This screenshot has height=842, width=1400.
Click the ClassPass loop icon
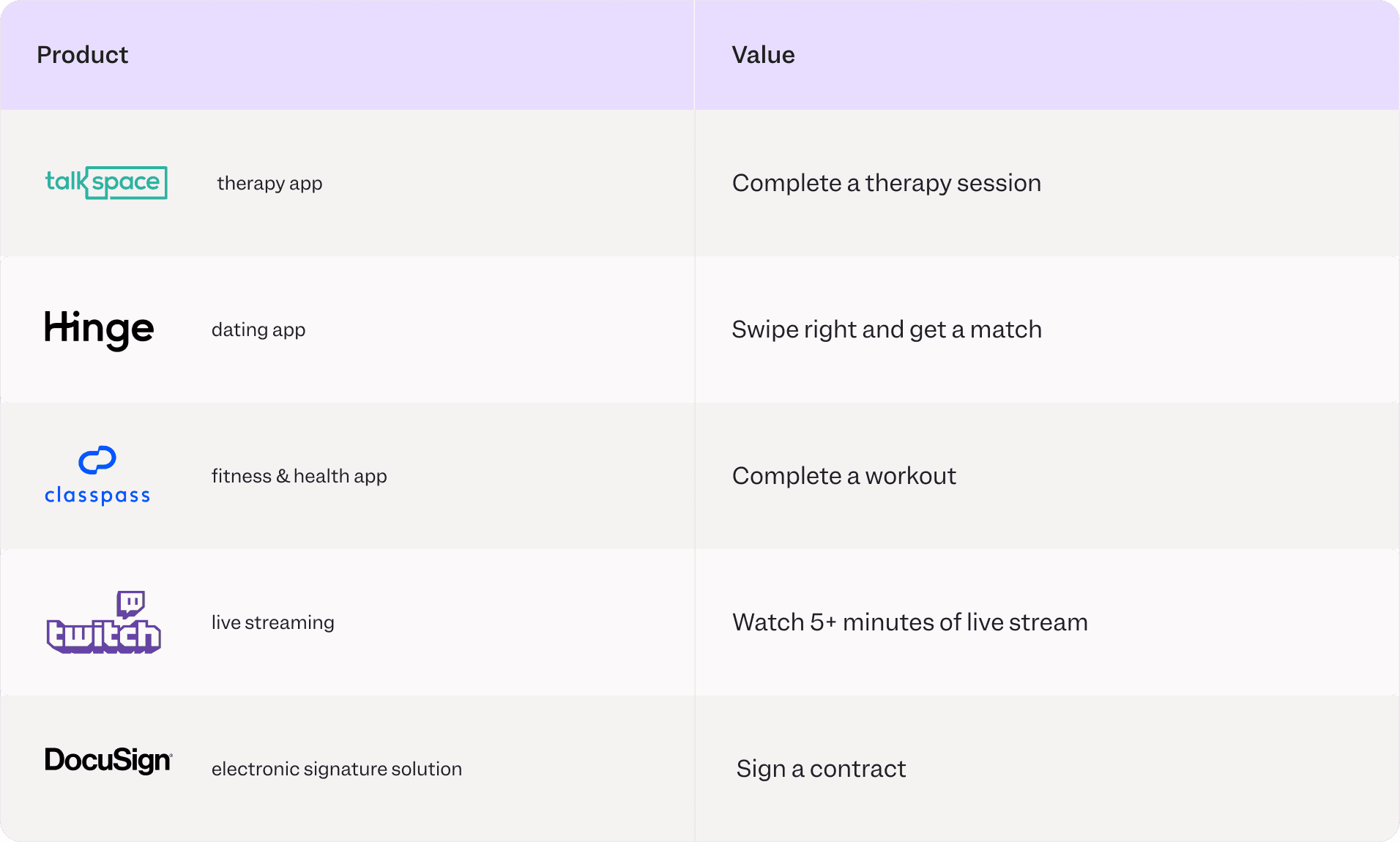point(97,460)
